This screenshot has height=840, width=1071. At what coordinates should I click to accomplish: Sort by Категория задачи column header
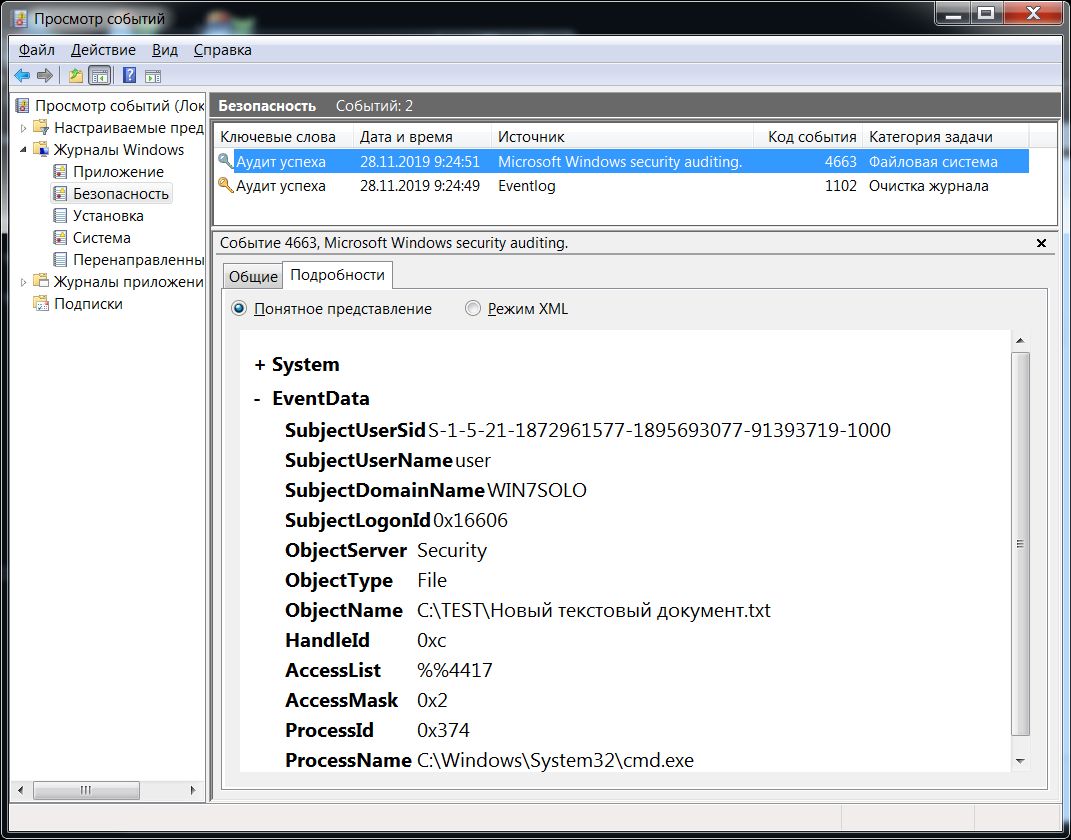pos(945,137)
